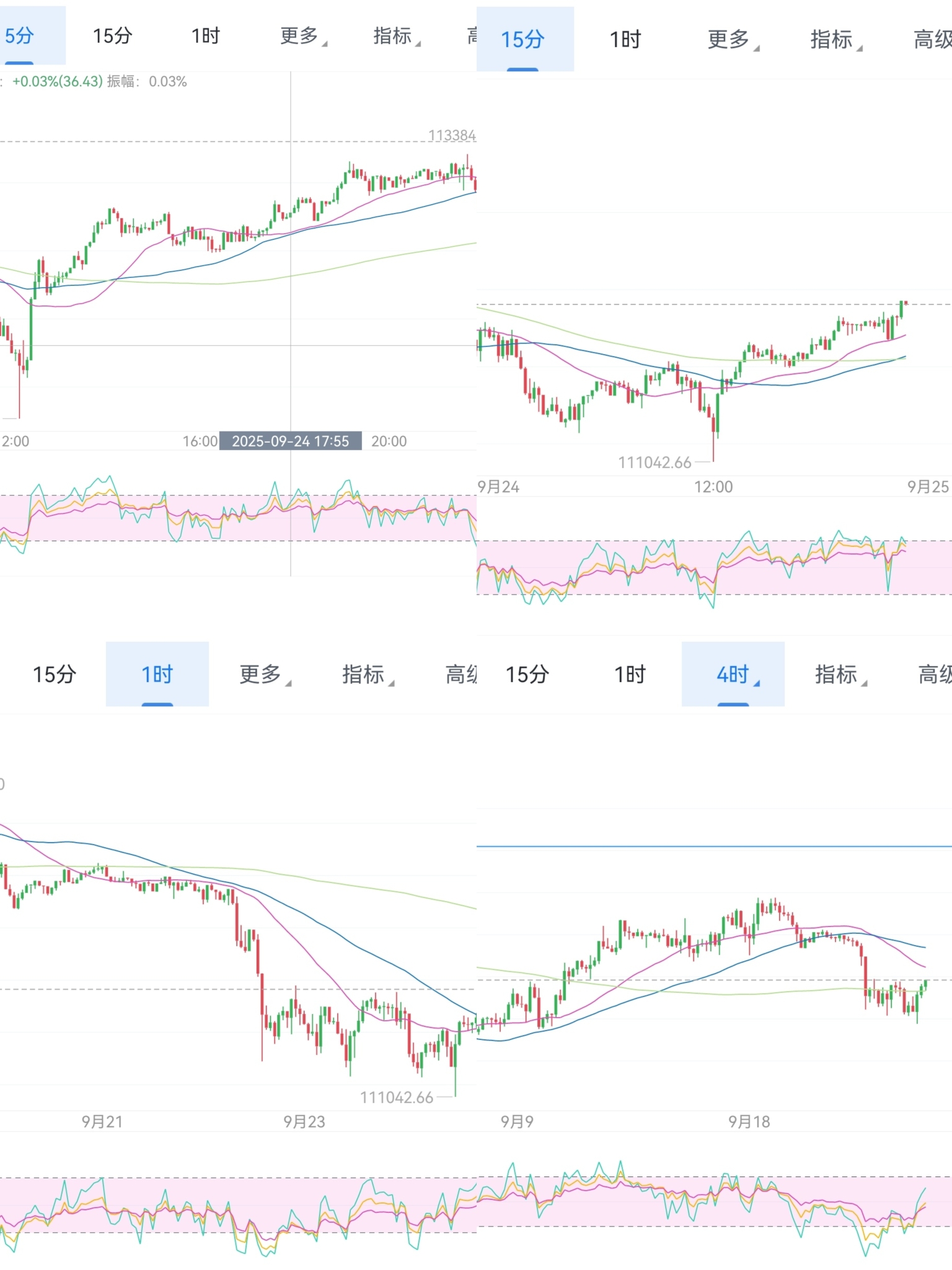Select the highlighted 5分 timeframe tab

(x=20, y=36)
